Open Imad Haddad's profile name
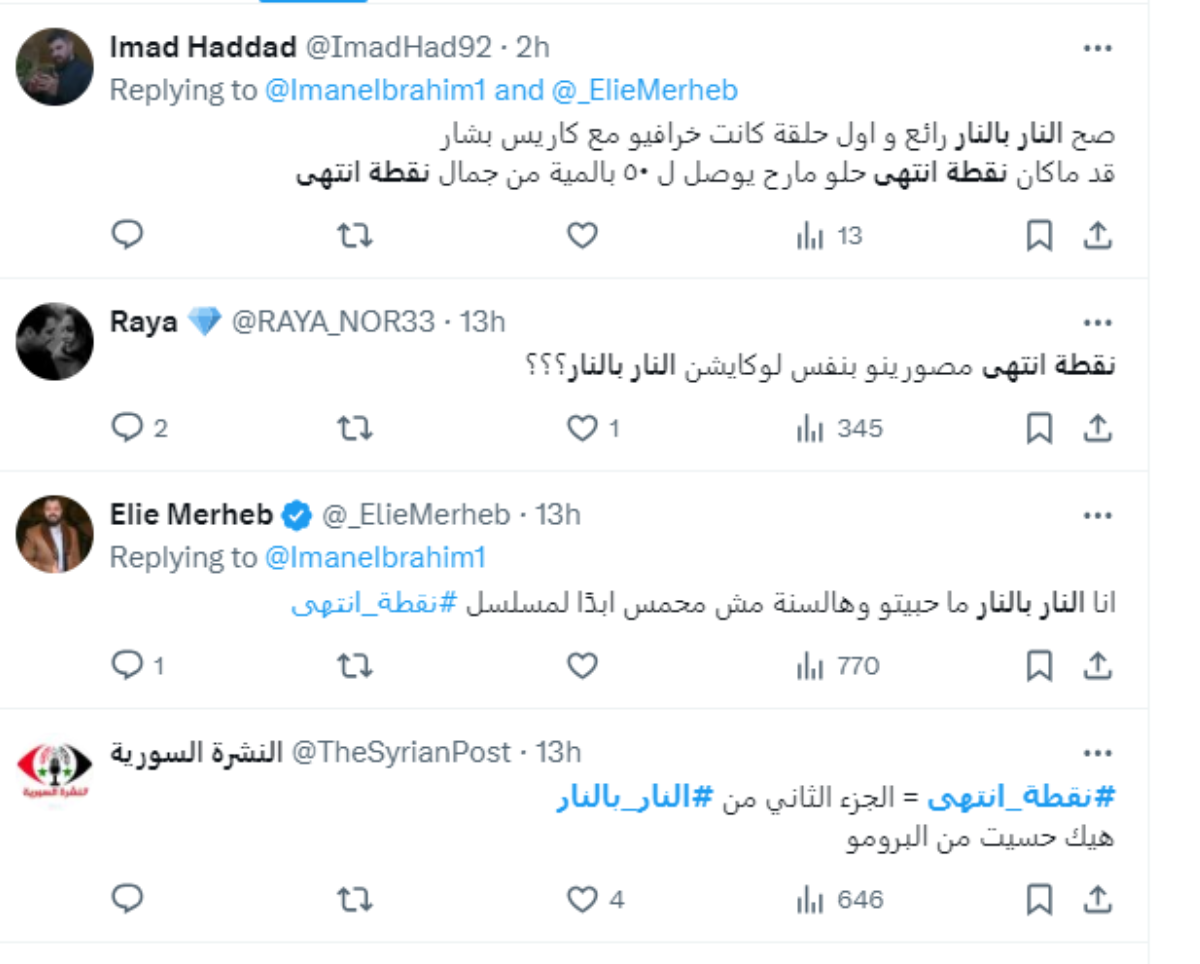The width and height of the screenshot is (1200, 964). 203,47
